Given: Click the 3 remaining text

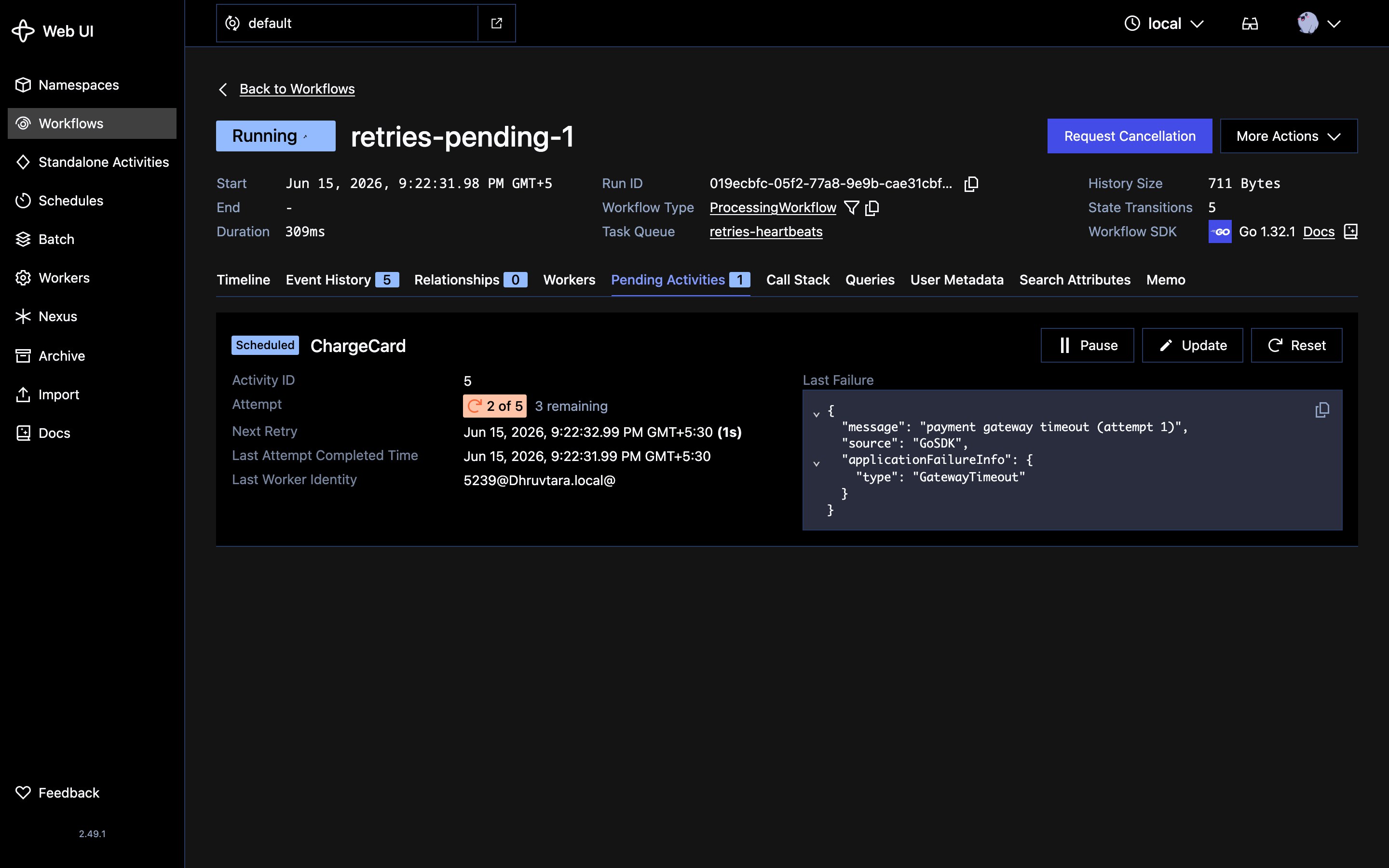Looking at the screenshot, I should (571, 407).
